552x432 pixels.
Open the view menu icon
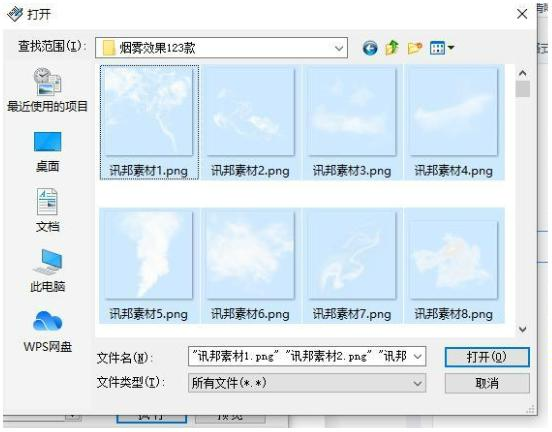click(438, 48)
